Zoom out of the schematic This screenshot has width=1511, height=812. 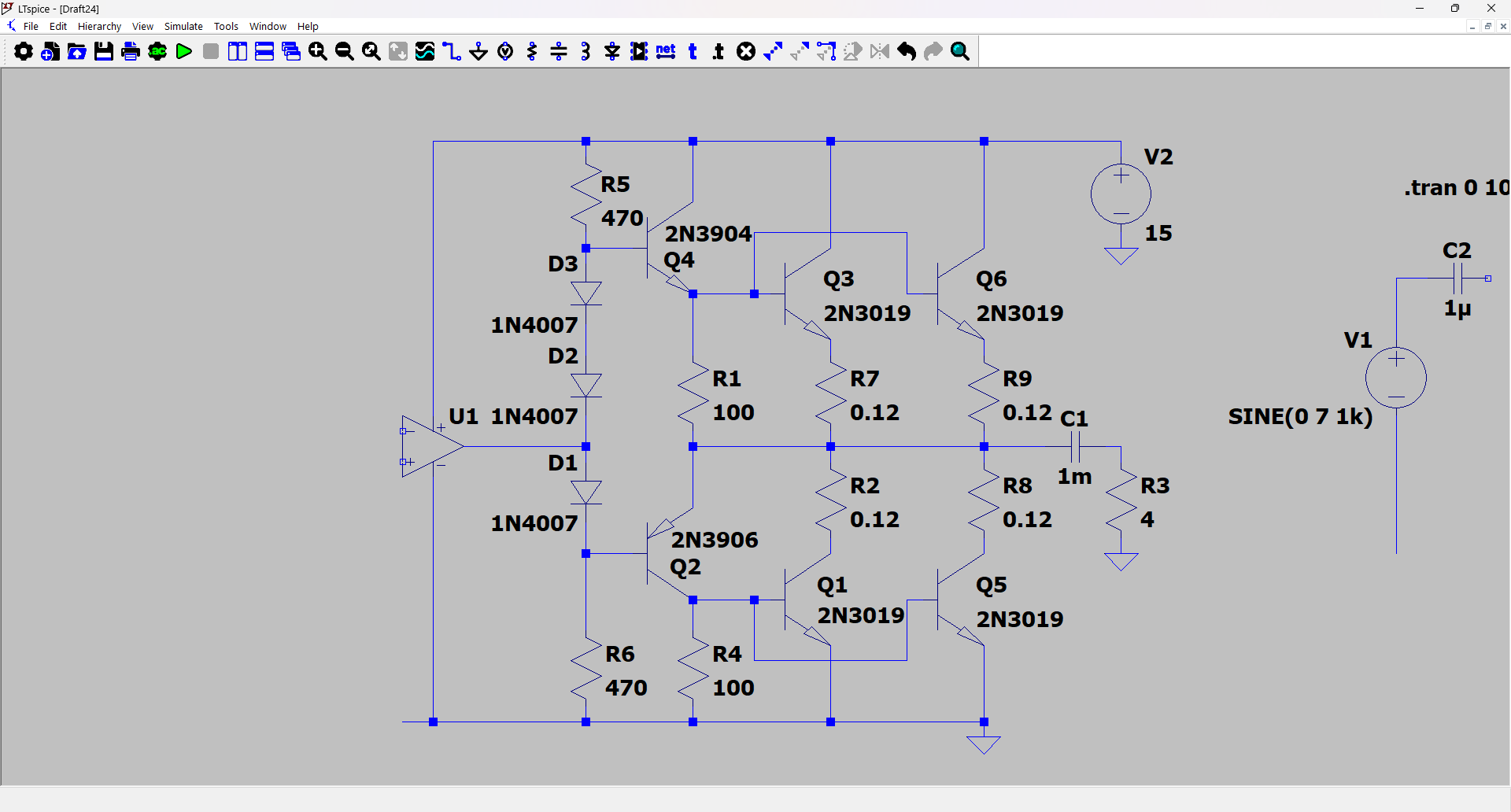[x=345, y=52]
